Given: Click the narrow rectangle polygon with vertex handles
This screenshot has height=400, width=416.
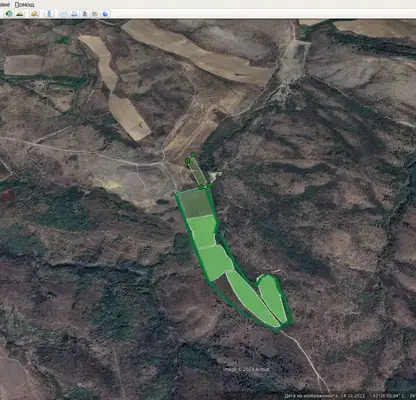Looking at the screenshot, I should pos(198,171).
